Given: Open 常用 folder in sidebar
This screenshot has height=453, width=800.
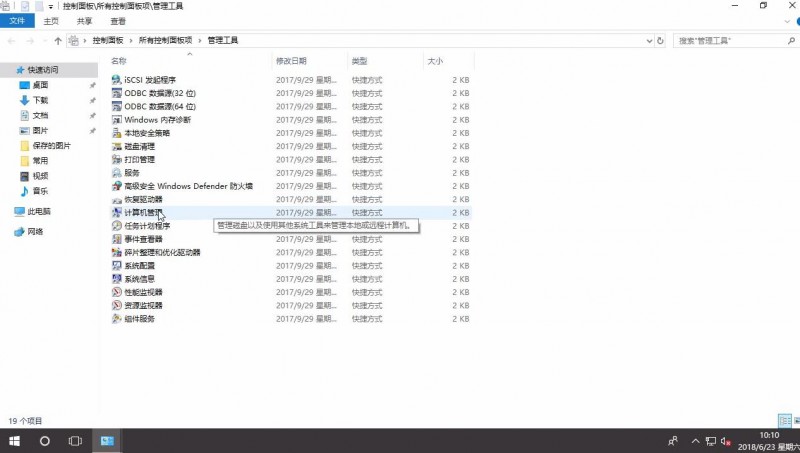Looking at the screenshot, I should (40, 161).
